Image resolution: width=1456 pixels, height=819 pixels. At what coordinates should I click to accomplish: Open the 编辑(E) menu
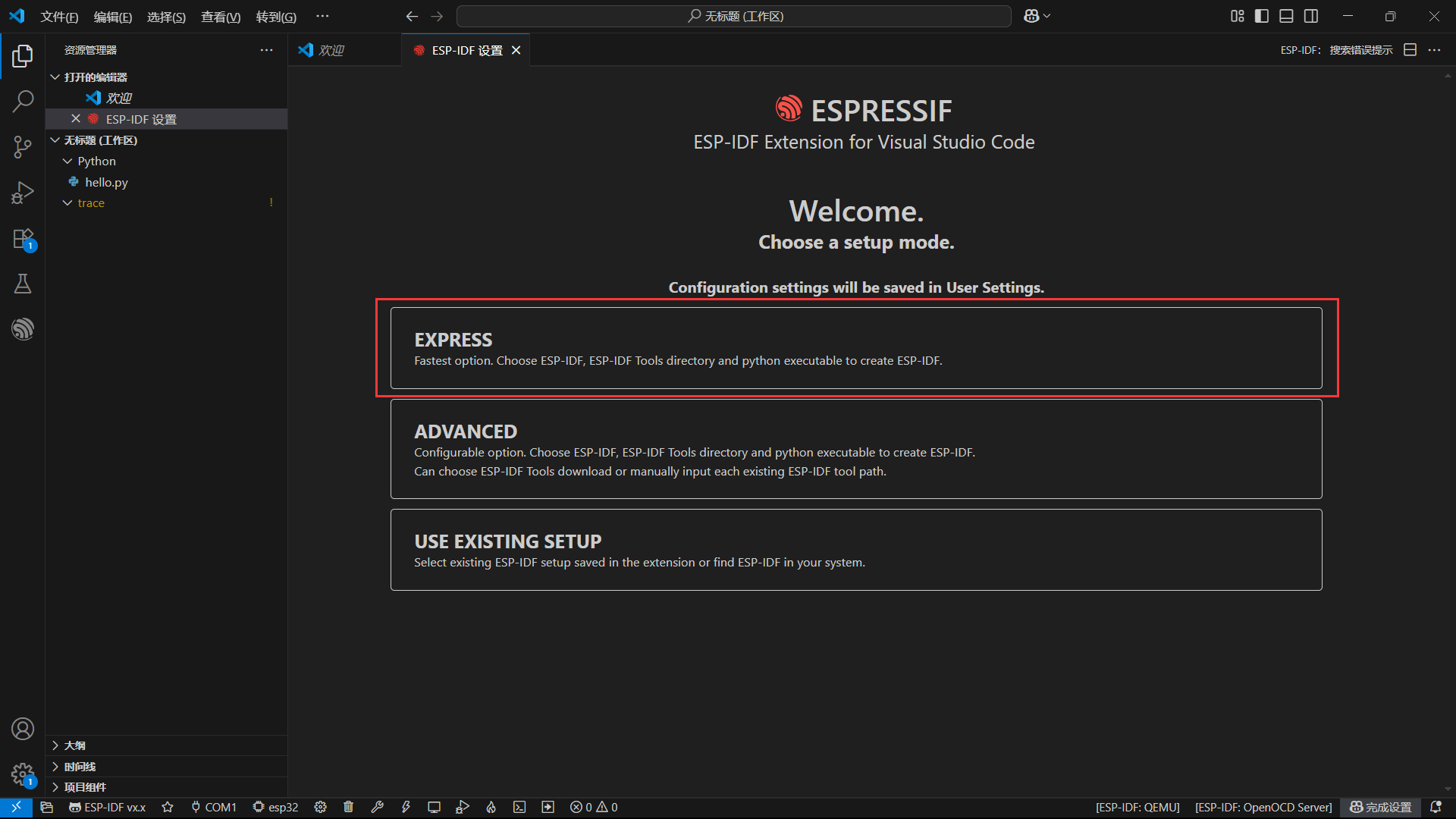pos(113,17)
